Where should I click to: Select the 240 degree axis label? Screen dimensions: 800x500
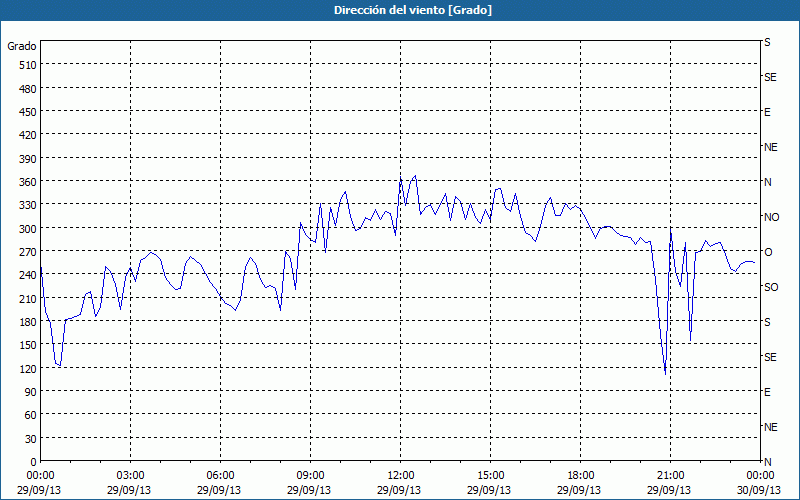pos(28,276)
